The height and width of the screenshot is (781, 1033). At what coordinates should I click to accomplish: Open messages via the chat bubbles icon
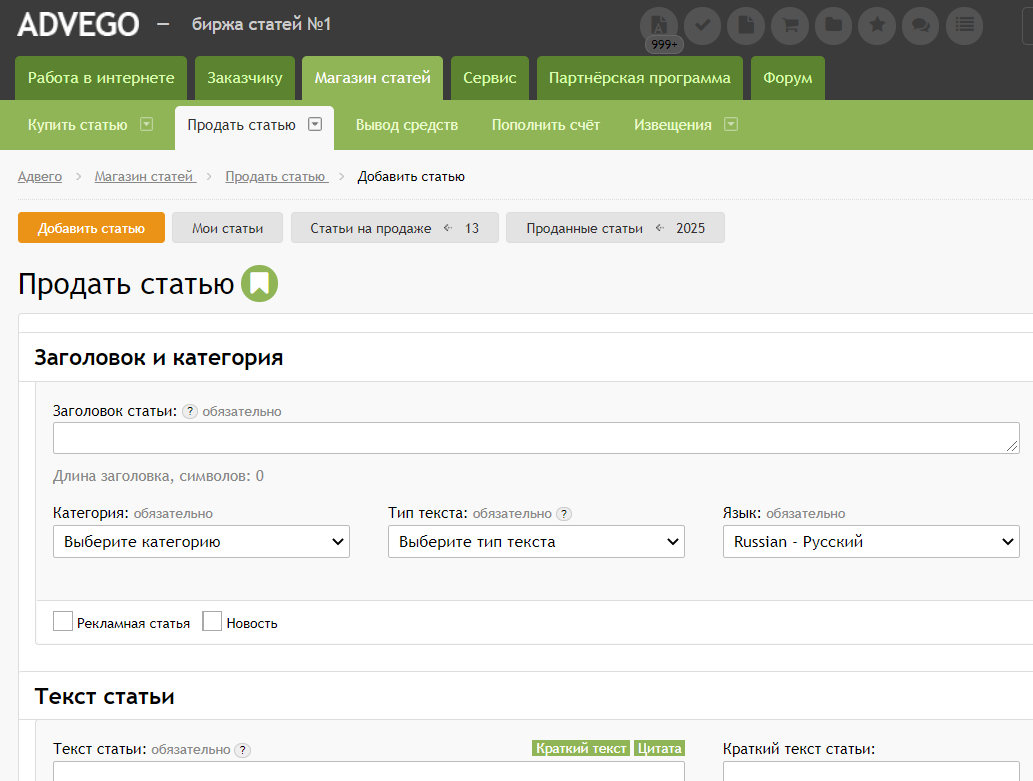coord(920,26)
